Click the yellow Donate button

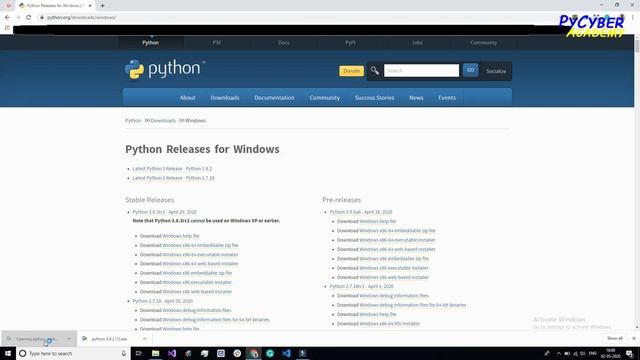click(351, 71)
